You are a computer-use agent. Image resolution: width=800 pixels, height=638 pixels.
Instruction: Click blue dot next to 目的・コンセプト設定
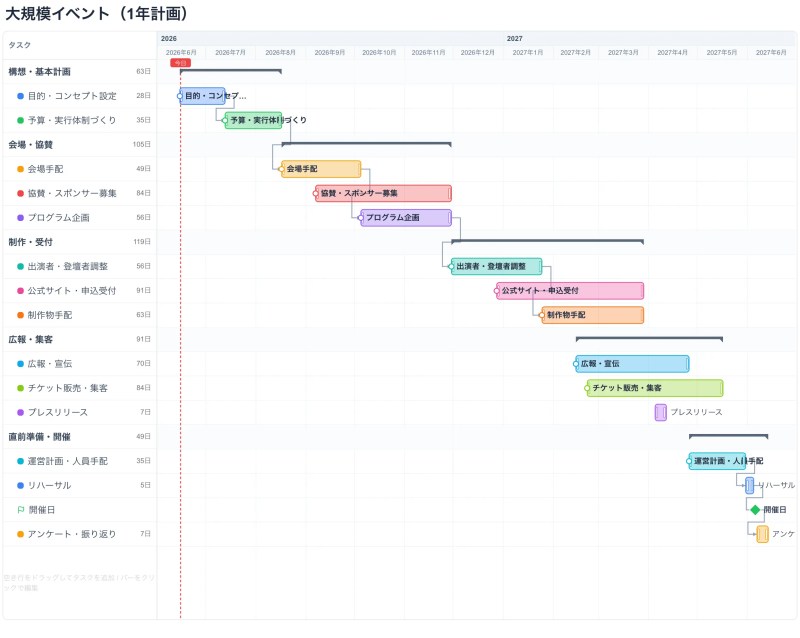[20, 96]
